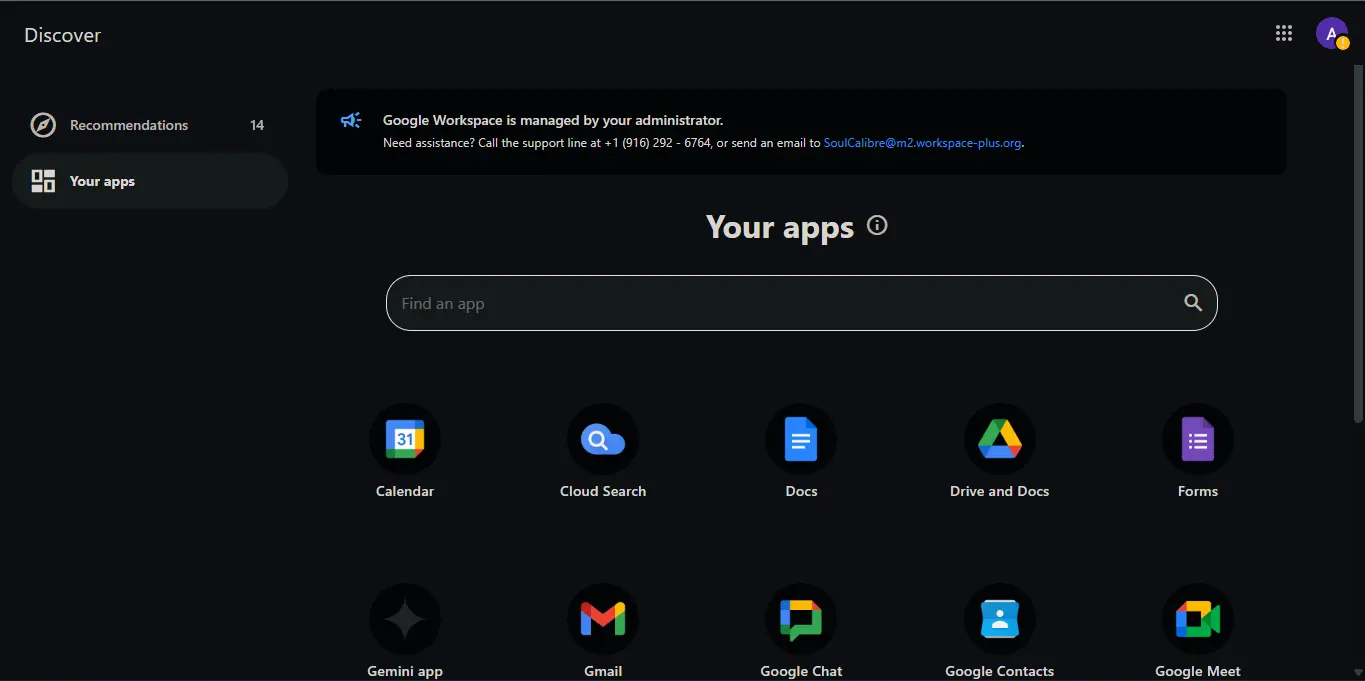Email SoulCalibre@m2.workspace-plus.org support link
Image resolution: width=1365 pixels, height=681 pixels.
point(922,143)
